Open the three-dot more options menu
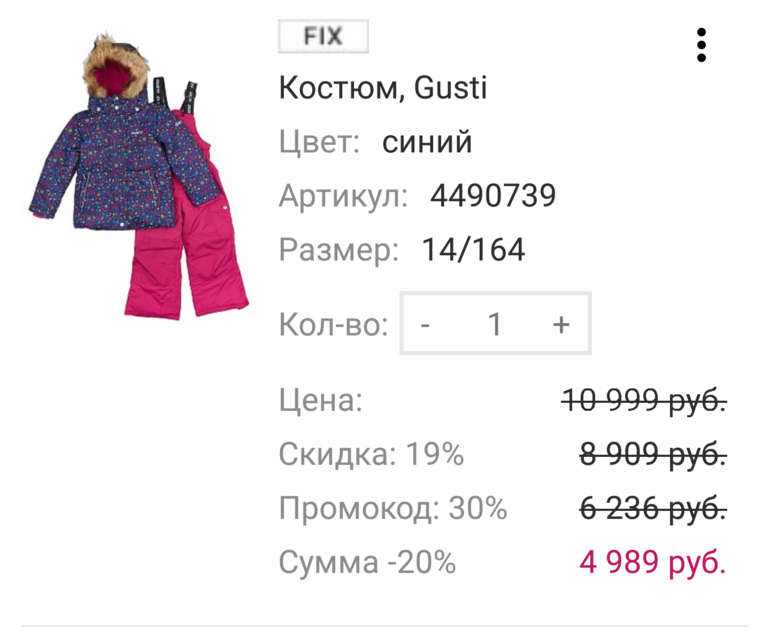The width and height of the screenshot is (770, 635). tap(702, 45)
